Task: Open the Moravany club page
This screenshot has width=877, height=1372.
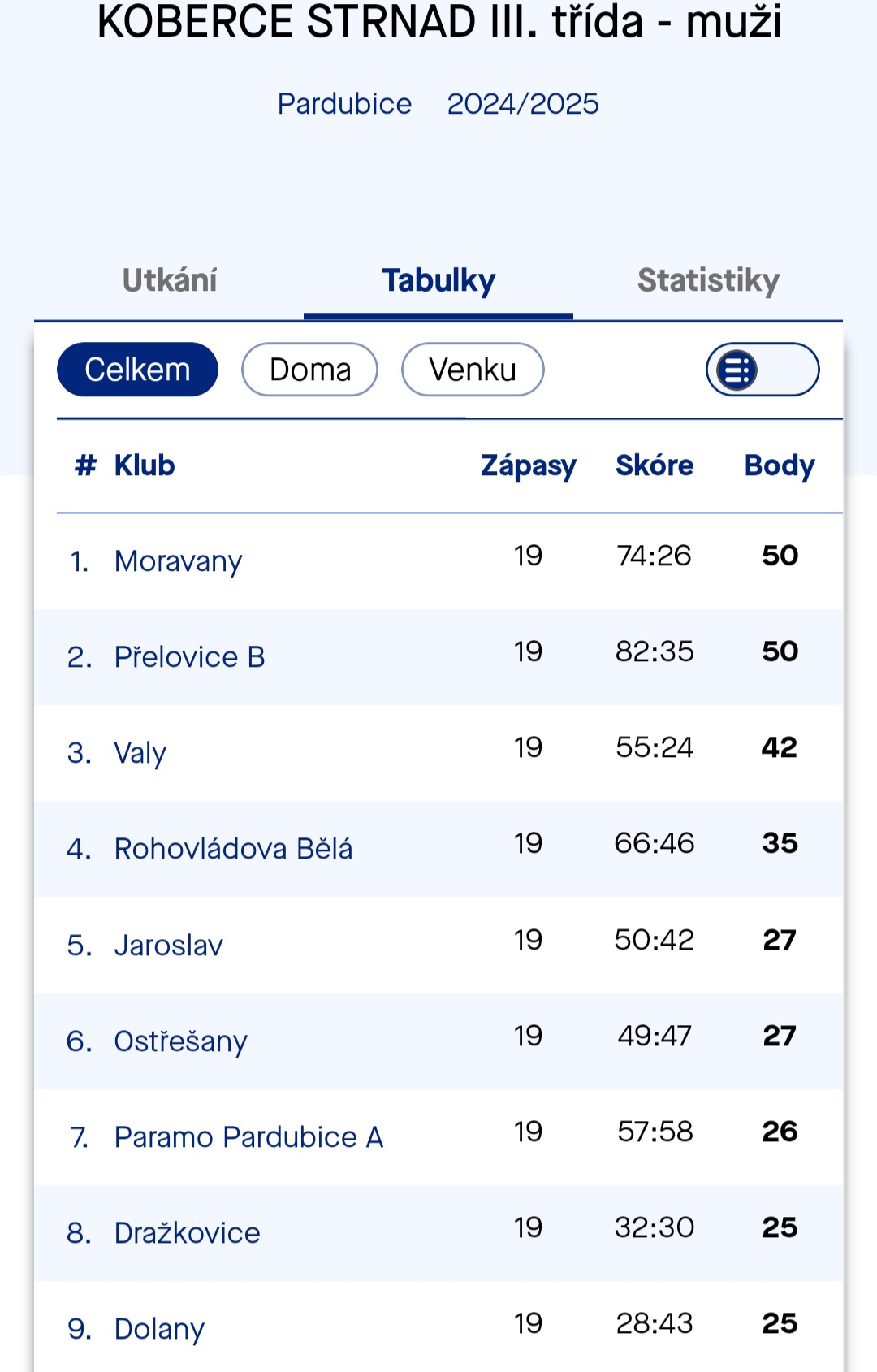Action: 178,561
